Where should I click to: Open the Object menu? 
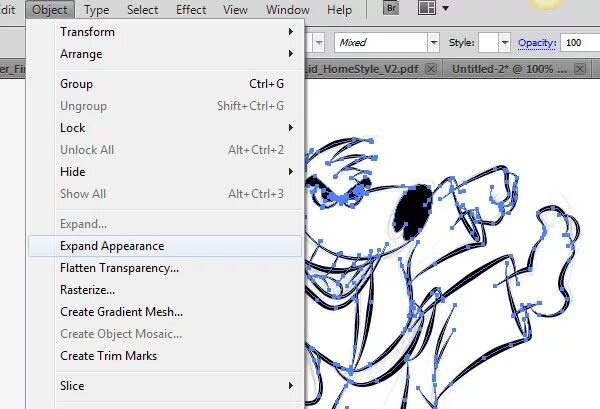(50, 10)
